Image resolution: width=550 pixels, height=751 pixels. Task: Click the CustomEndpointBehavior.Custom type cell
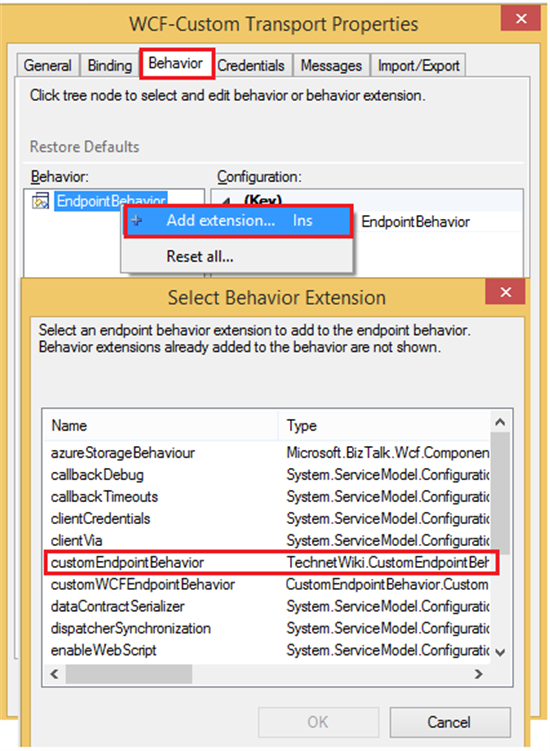click(x=387, y=584)
